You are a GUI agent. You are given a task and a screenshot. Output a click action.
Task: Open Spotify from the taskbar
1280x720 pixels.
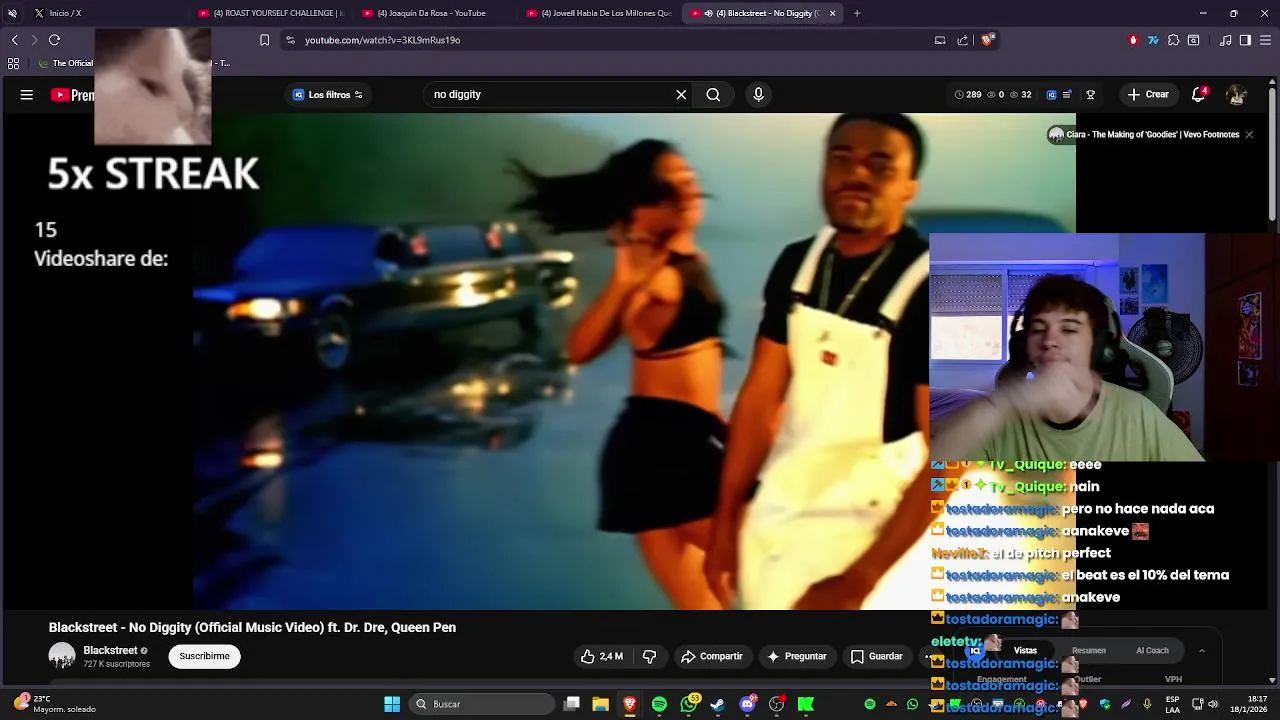659,704
